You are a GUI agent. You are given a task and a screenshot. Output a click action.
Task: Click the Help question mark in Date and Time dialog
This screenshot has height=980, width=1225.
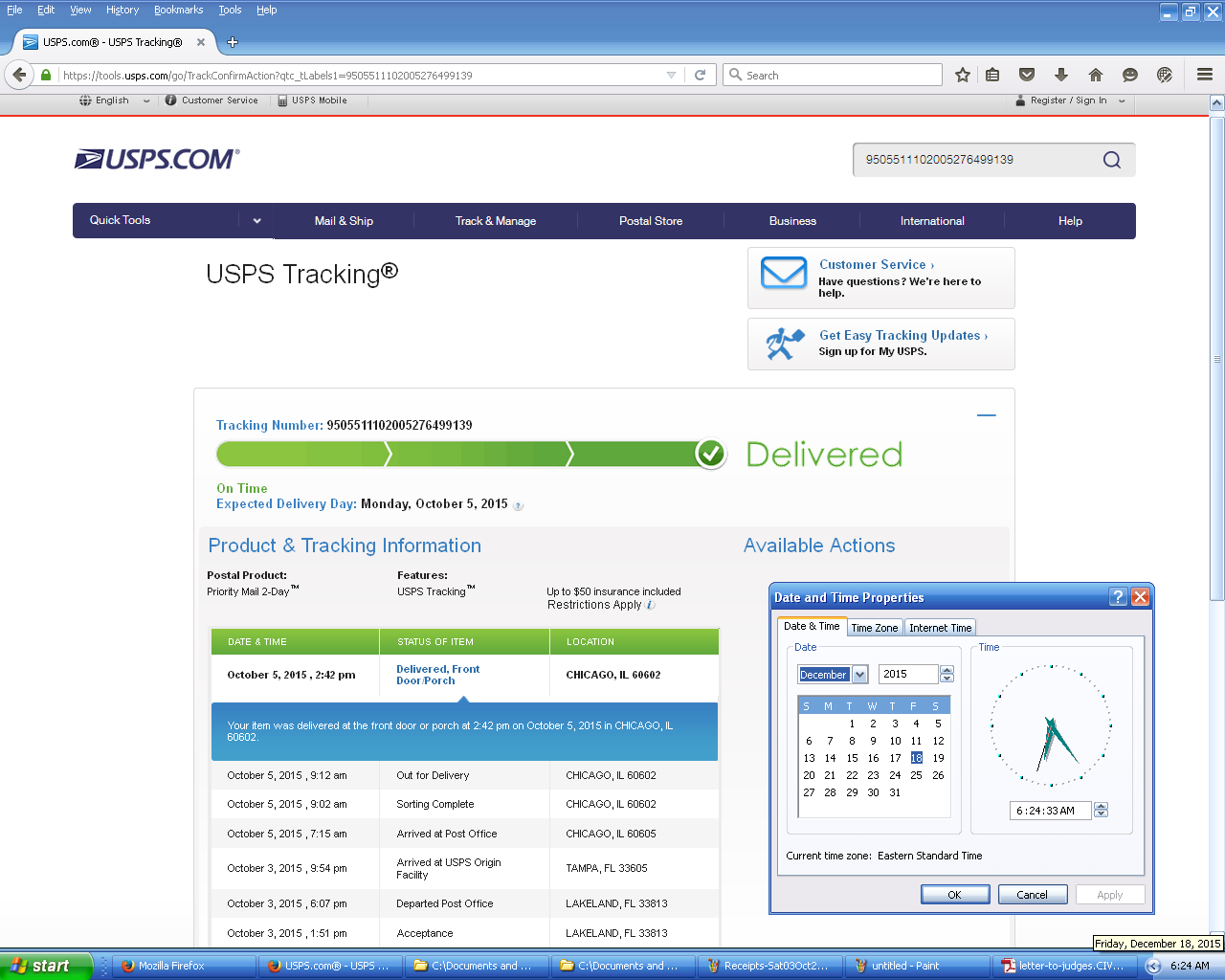point(1118,597)
